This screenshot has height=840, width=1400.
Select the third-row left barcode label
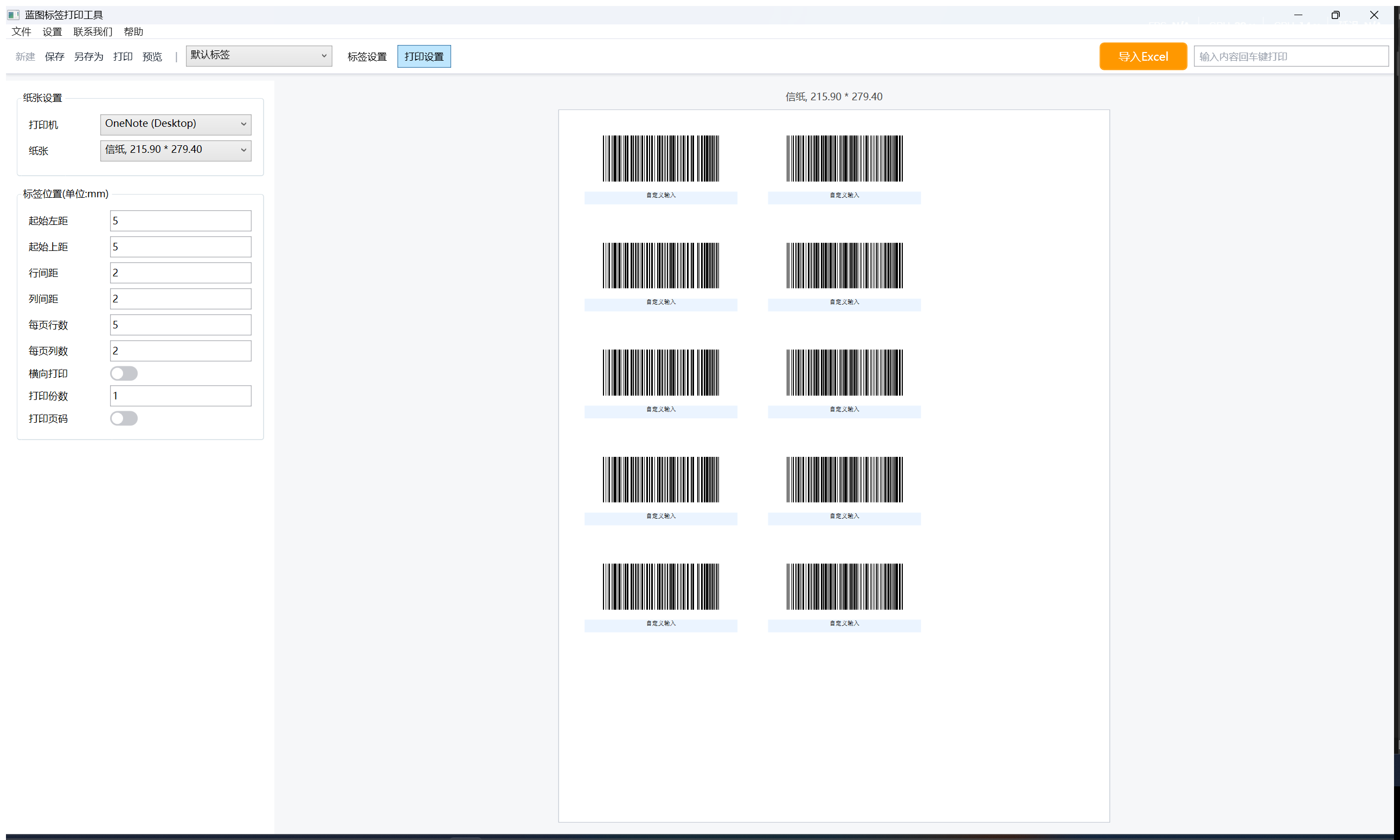pyautogui.click(x=661, y=383)
